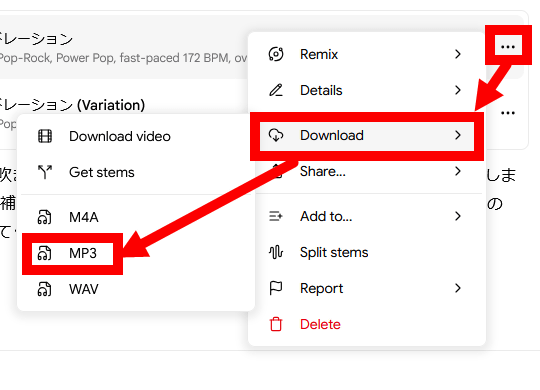Click the Get stems branching icon

45,172
